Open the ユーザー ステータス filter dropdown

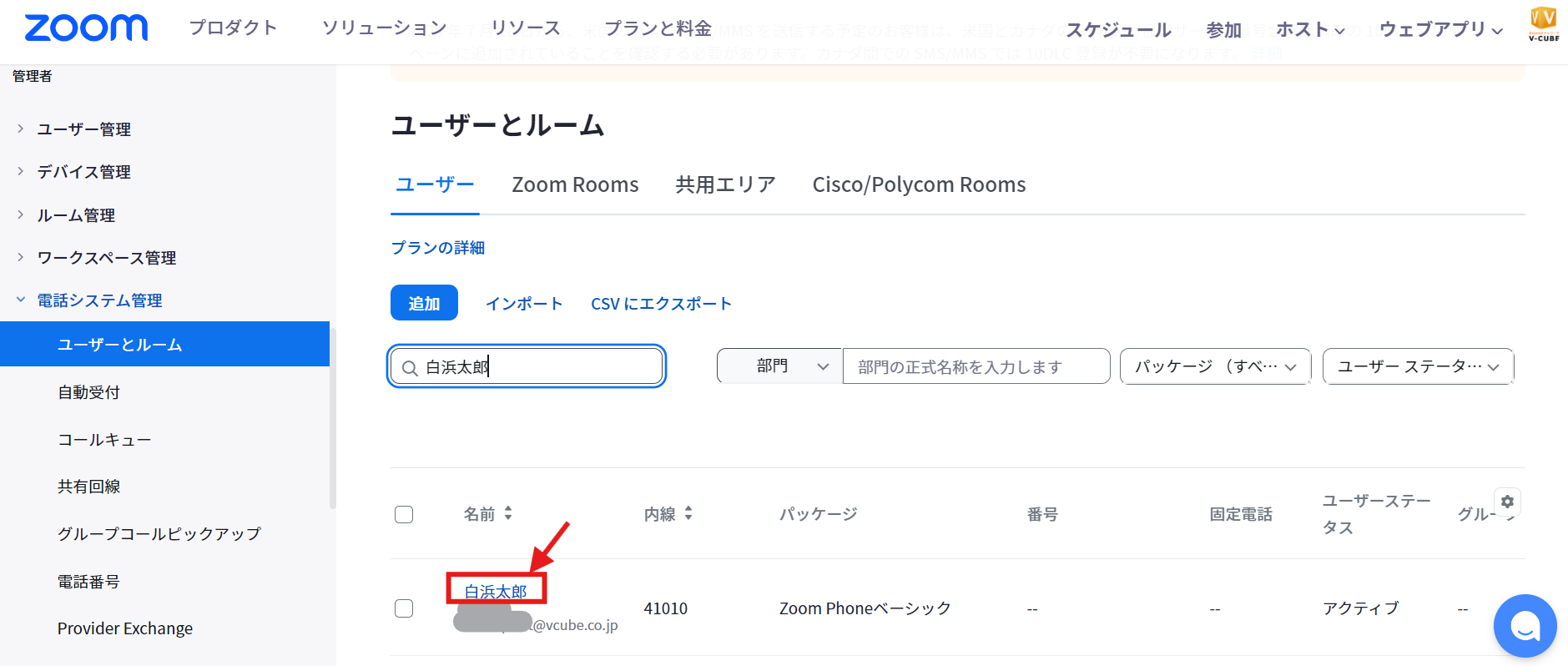pos(1418,366)
